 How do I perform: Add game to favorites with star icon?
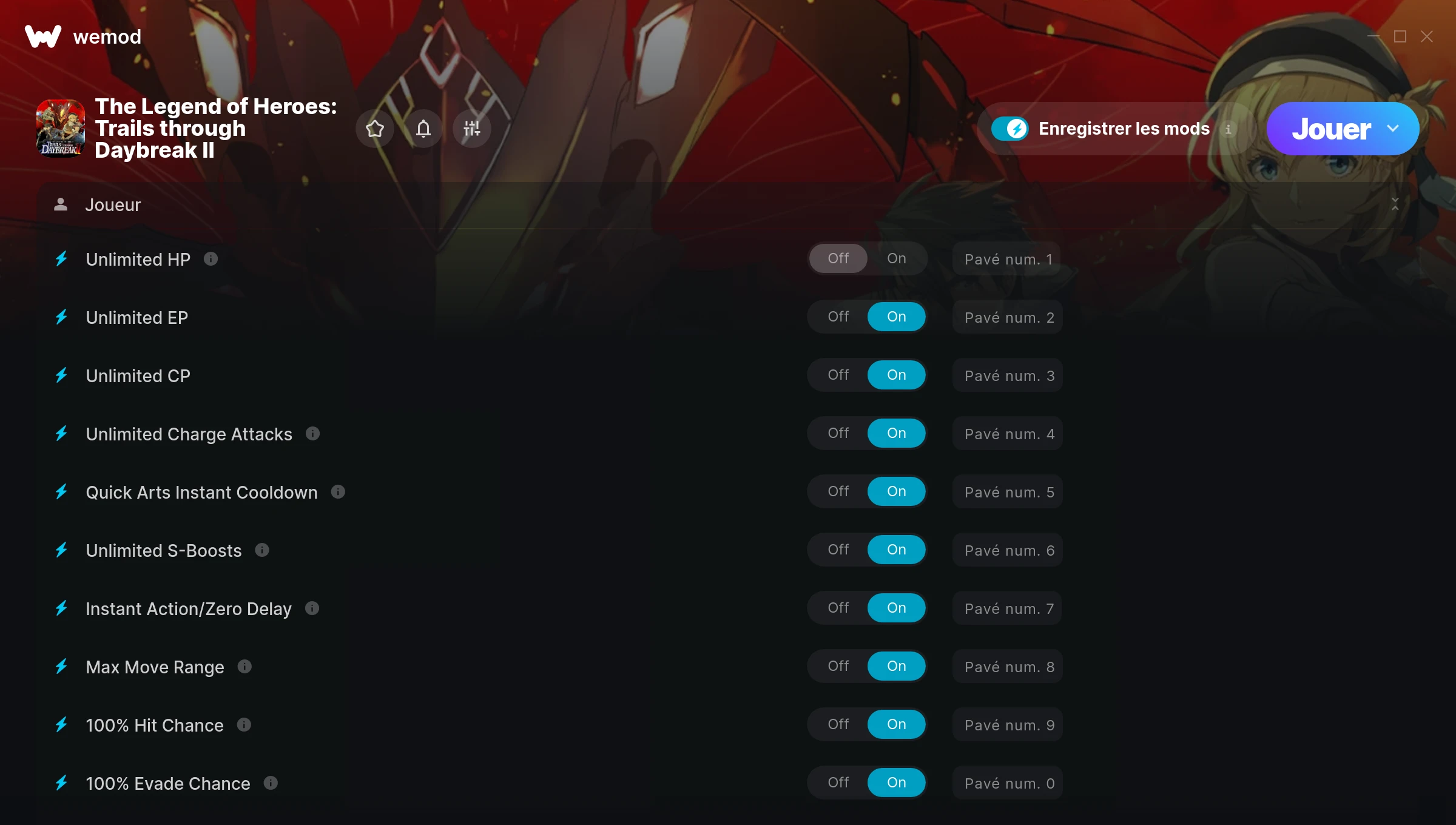375,129
